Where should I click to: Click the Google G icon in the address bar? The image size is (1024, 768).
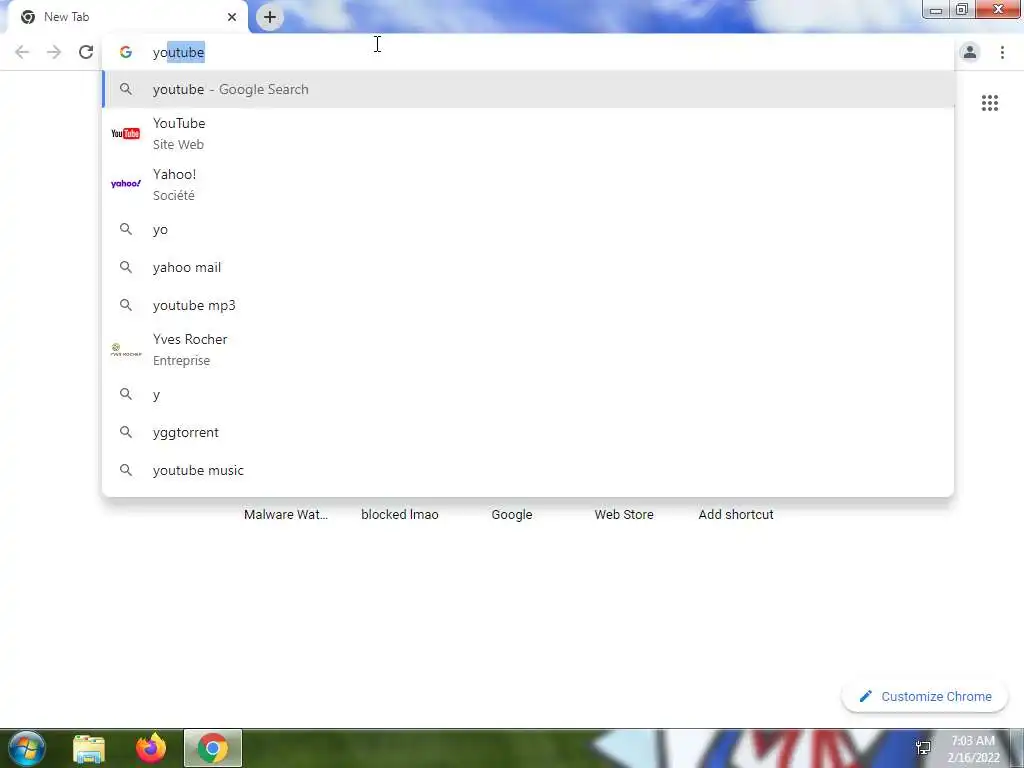pyautogui.click(x=125, y=52)
